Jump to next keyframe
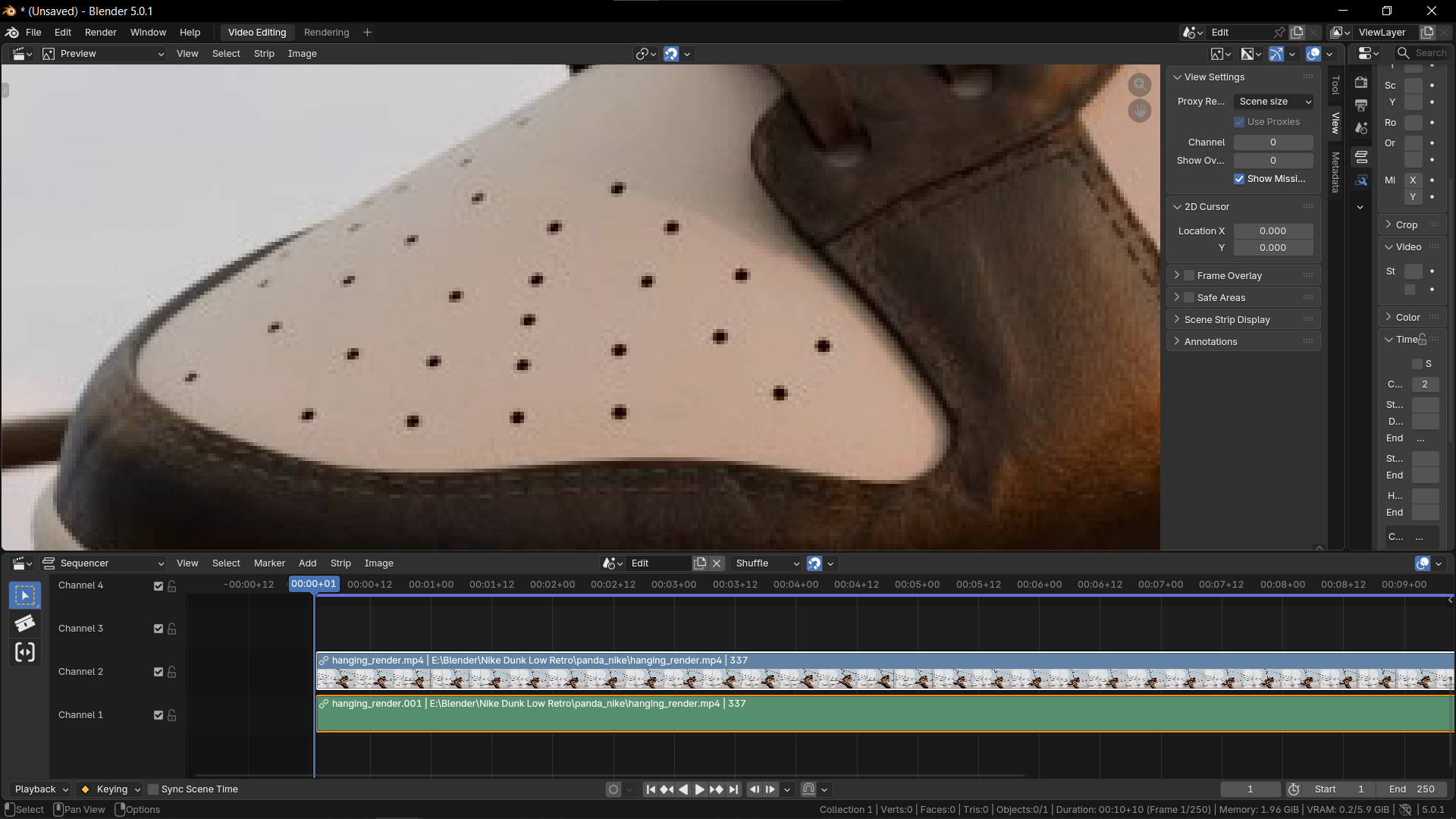The image size is (1456, 819). [x=716, y=789]
